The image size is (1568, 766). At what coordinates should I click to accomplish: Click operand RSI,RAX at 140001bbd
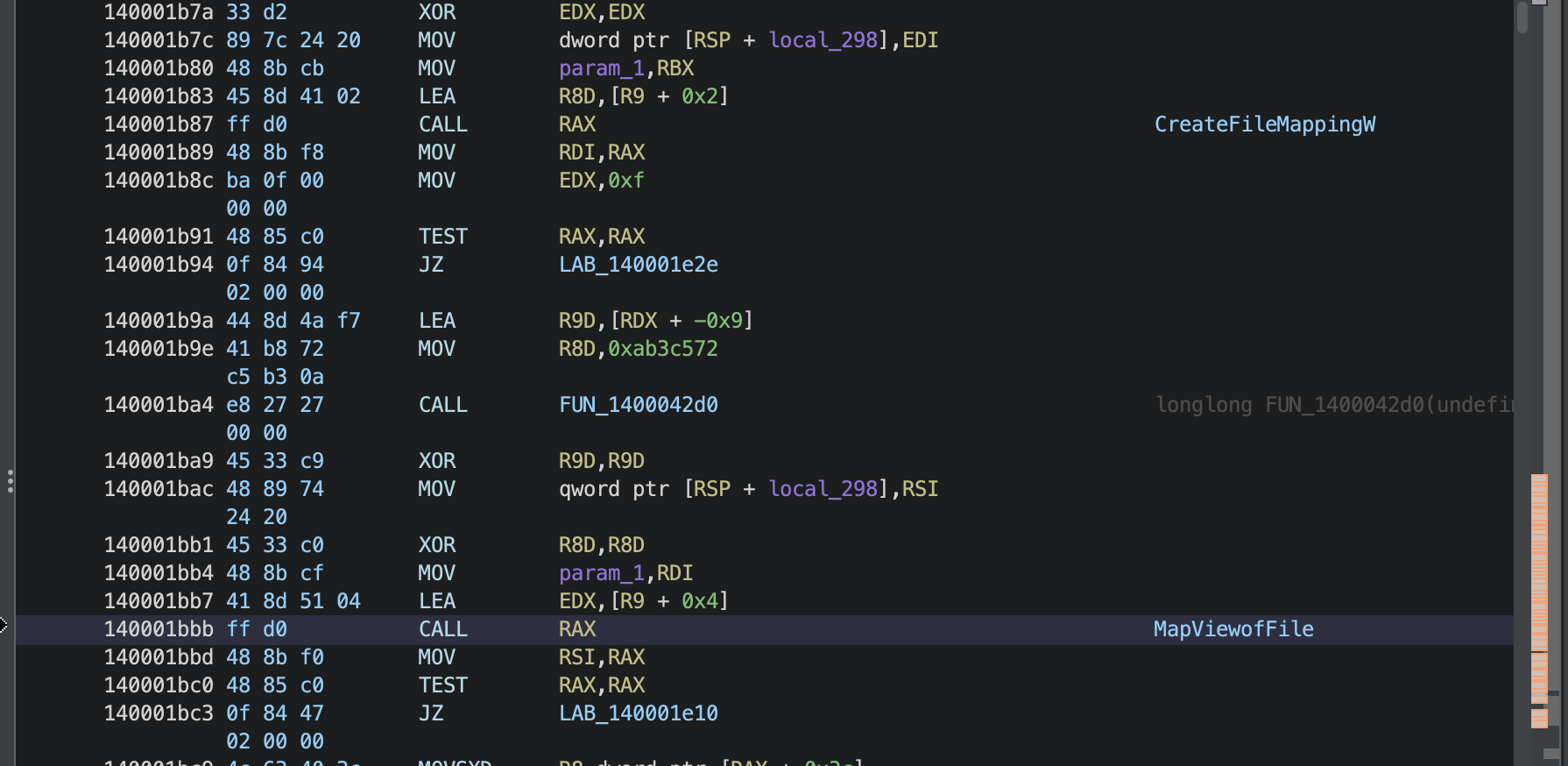click(602, 657)
